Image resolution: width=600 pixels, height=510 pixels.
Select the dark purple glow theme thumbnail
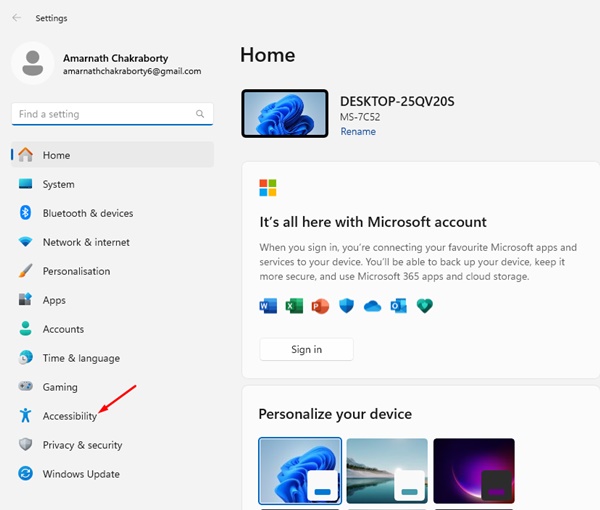point(473,470)
